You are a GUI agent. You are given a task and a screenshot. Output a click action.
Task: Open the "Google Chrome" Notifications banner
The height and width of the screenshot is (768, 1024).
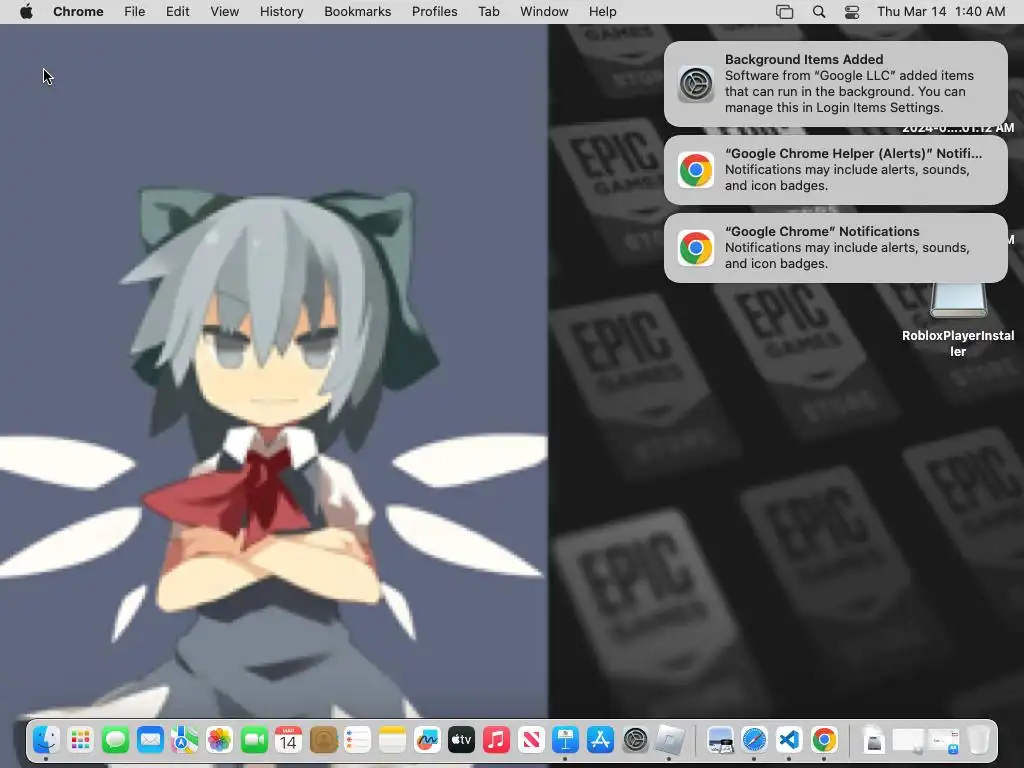(836, 248)
